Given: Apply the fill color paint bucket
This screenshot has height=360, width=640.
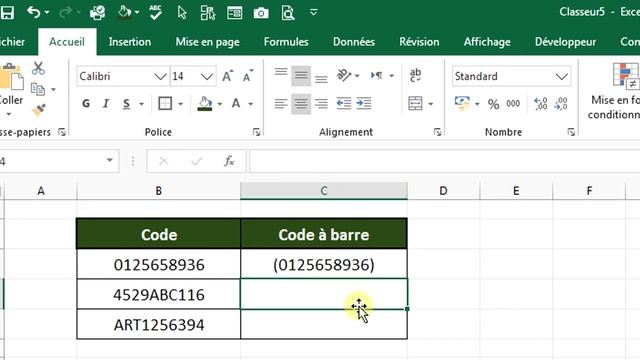Looking at the screenshot, I should click(x=205, y=104).
